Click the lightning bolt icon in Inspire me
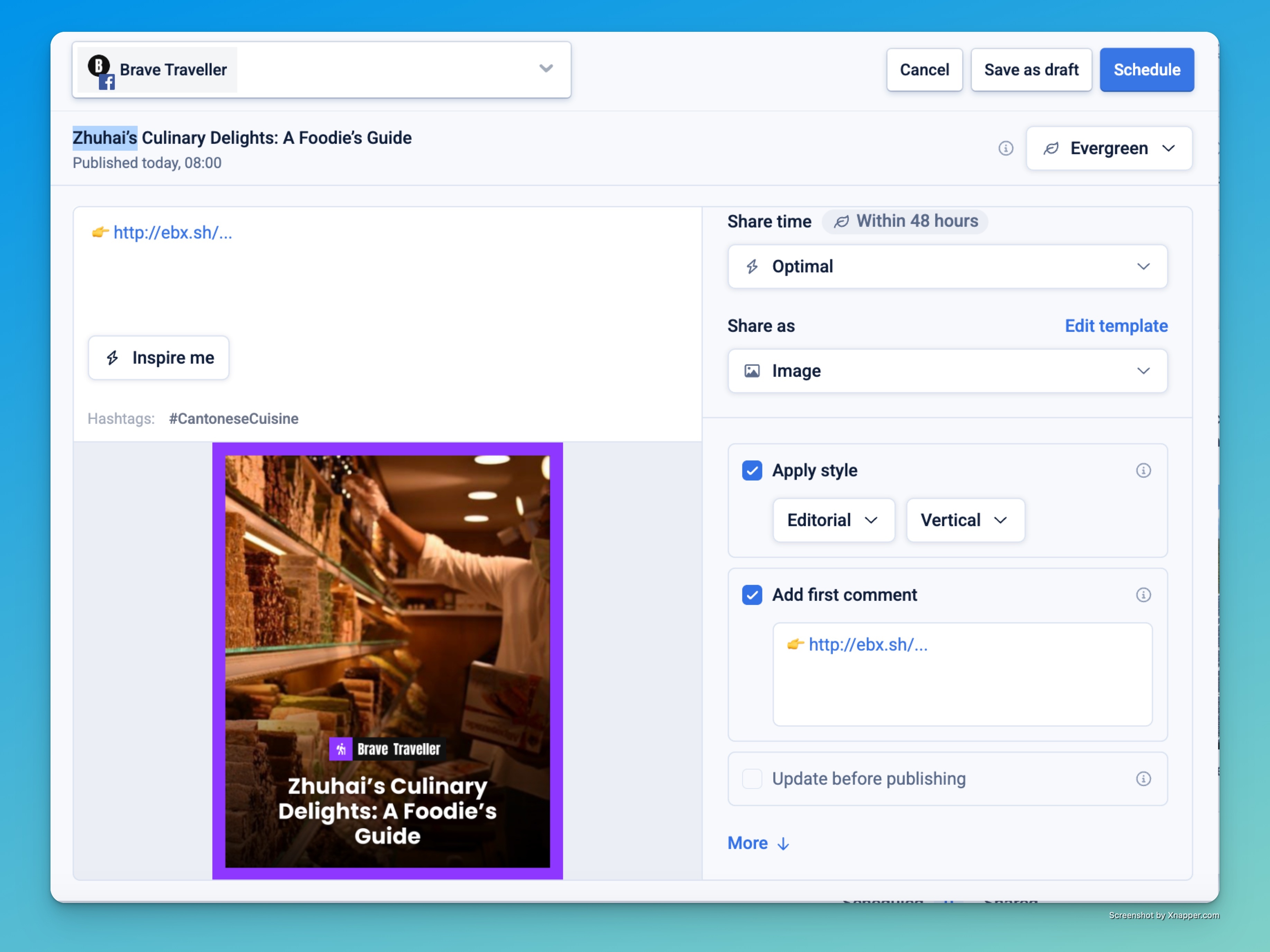The width and height of the screenshot is (1270, 952). tap(113, 358)
